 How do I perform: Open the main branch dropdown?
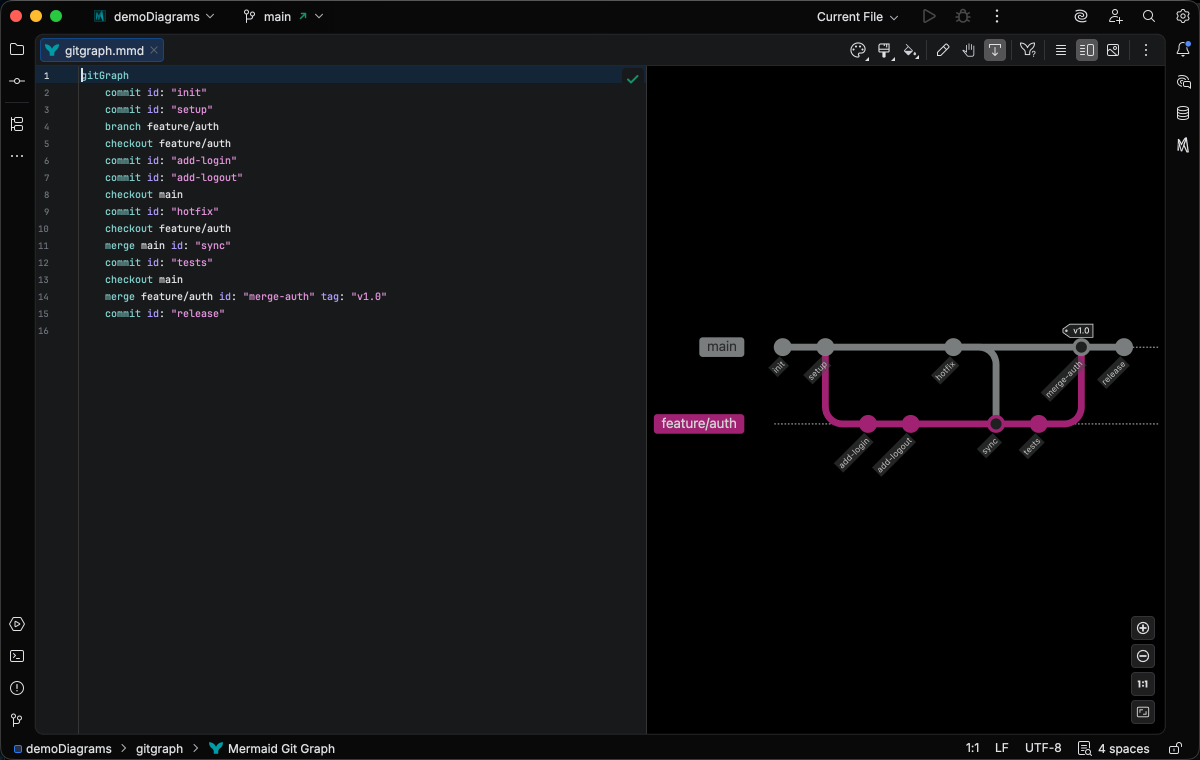click(283, 16)
